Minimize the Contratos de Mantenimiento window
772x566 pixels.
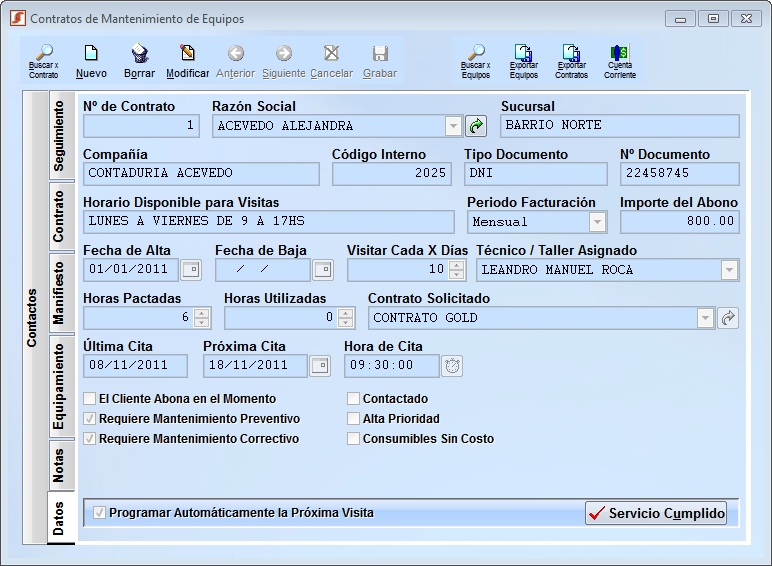[x=680, y=19]
